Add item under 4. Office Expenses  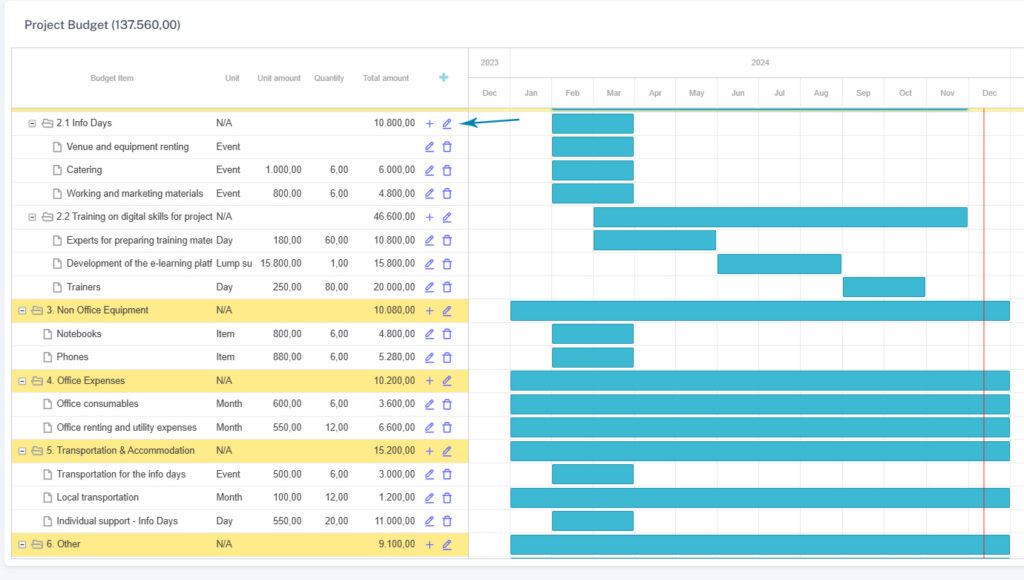(429, 381)
